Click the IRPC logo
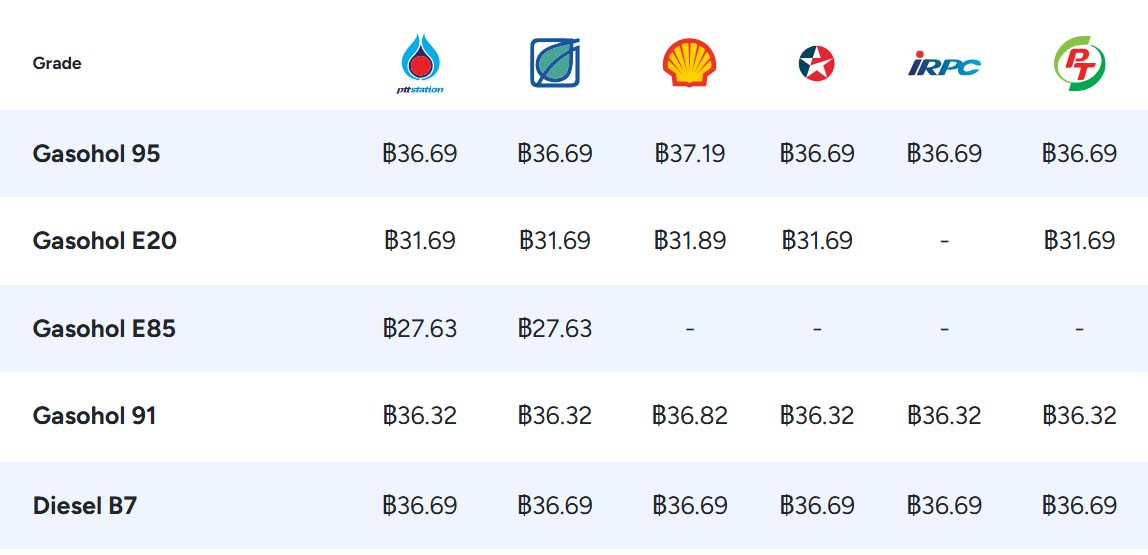Viewport: 1148px width, 555px height. coord(944,64)
